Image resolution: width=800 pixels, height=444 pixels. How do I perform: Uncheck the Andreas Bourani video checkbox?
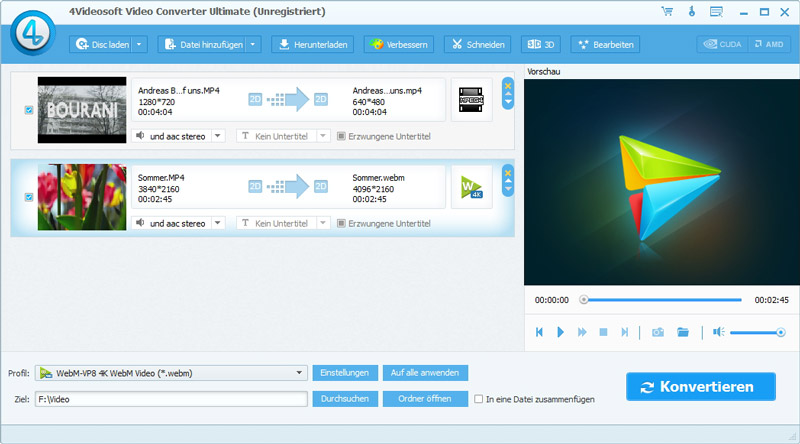pyautogui.click(x=28, y=110)
